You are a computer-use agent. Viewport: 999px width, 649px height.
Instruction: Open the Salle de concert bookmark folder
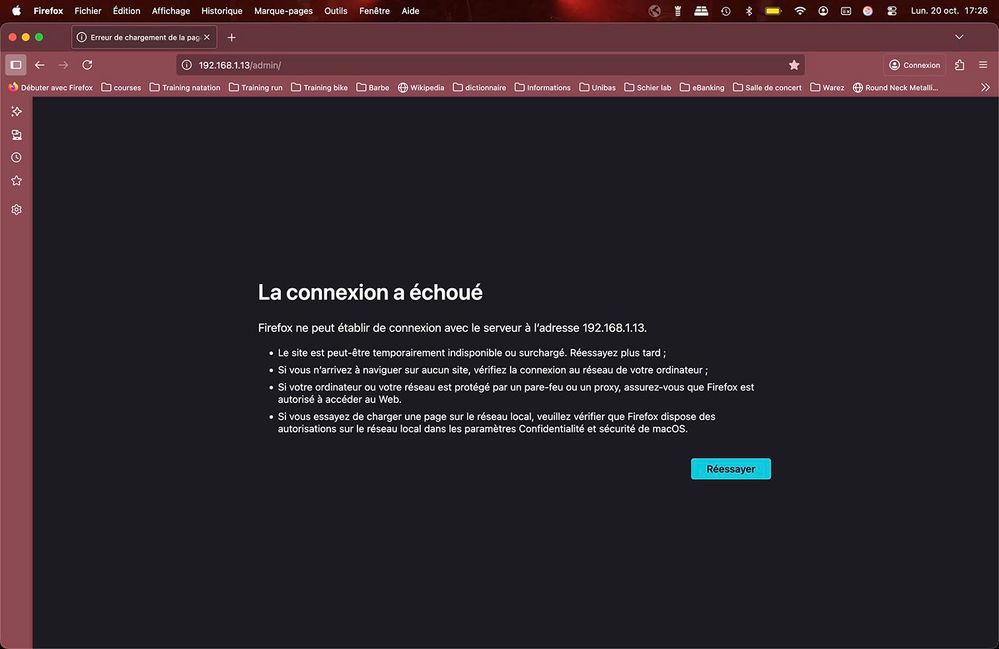[x=767, y=87]
